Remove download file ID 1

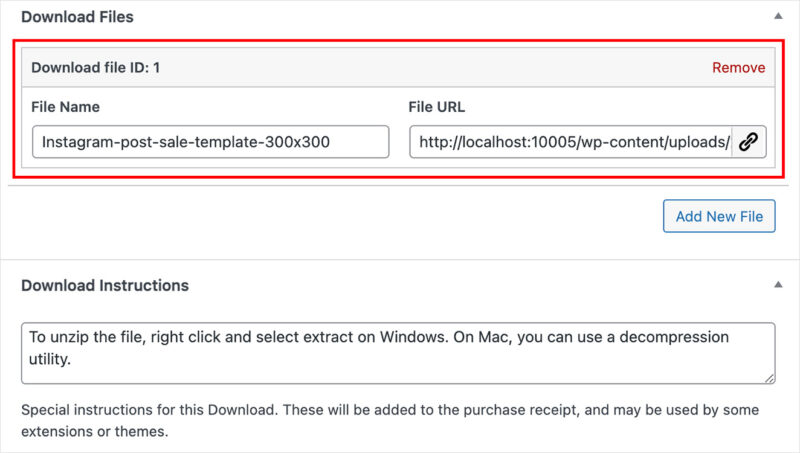click(738, 67)
